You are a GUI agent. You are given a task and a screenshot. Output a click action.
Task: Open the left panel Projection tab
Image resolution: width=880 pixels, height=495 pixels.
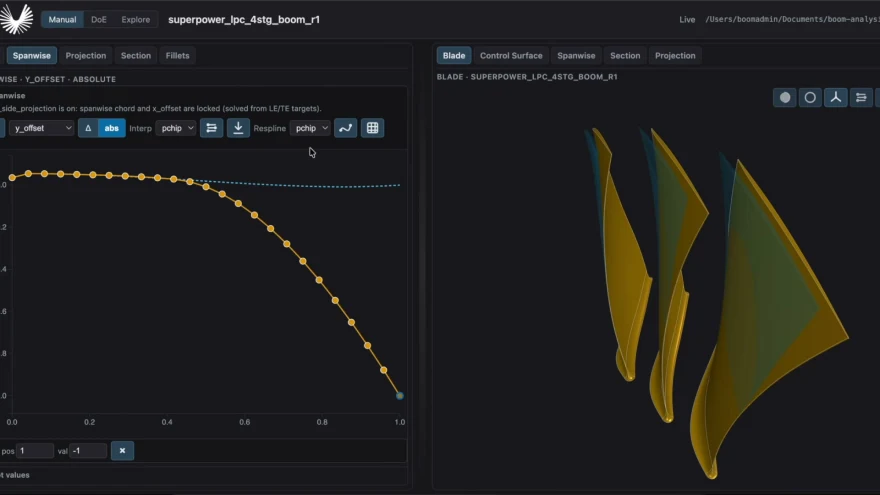click(86, 56)
